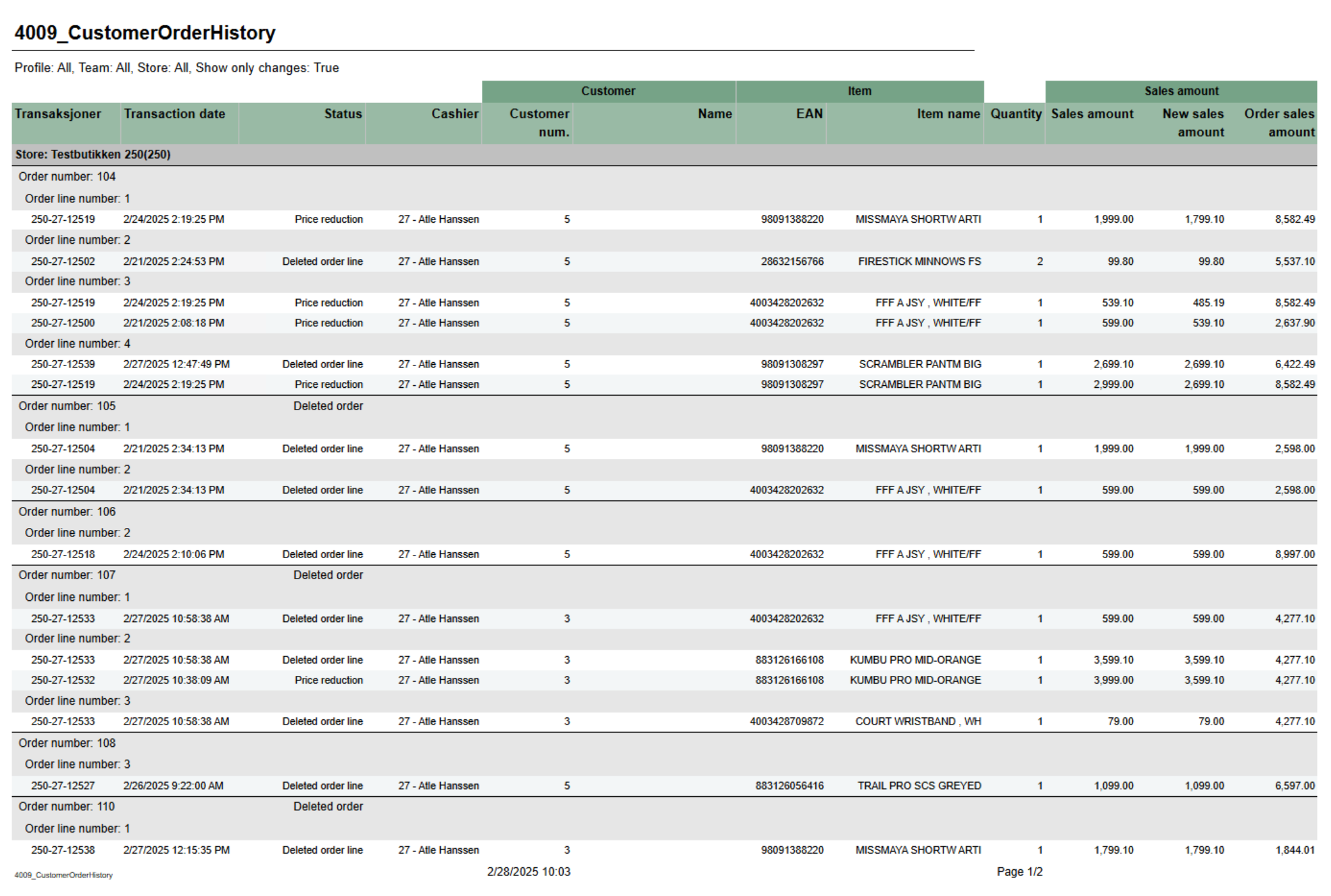This screenshot has height=896, width=1331.
Task: Click the TRAIL PRO SCS GREYED item name
Action: [919, 785]
